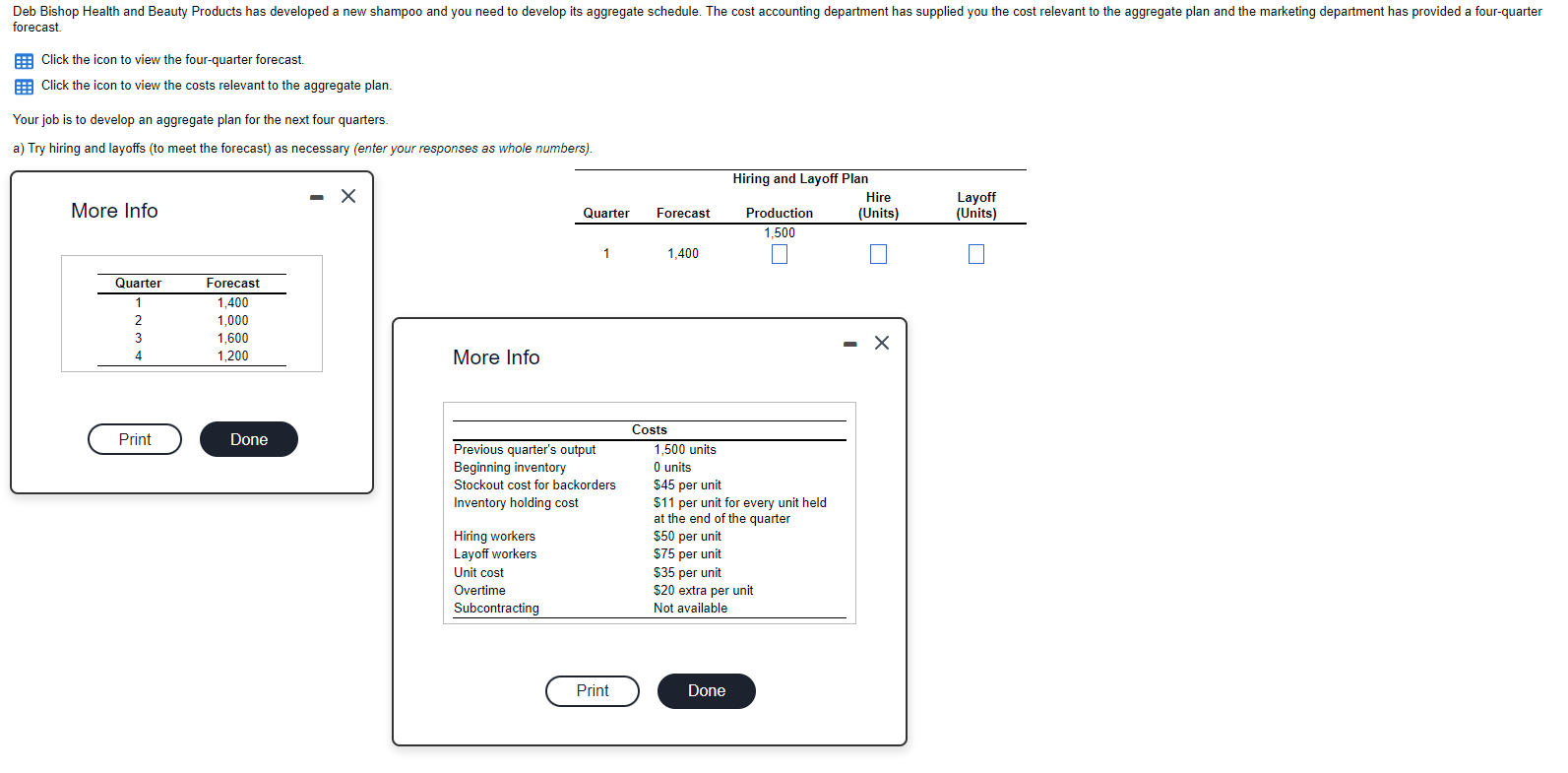Open the four-quarter forecast table icon
The width and height of the screenshot is (1568, 773).
(24, 61)
